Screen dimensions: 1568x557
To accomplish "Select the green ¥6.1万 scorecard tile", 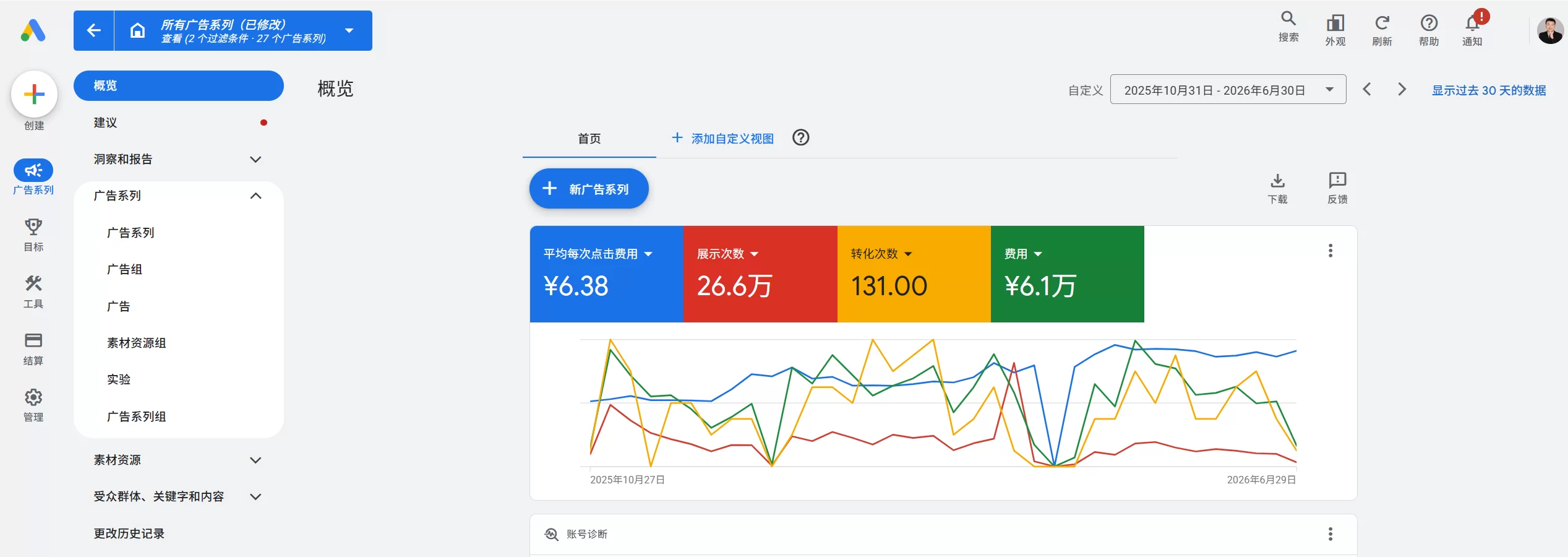I will (x=1068, y=274).
